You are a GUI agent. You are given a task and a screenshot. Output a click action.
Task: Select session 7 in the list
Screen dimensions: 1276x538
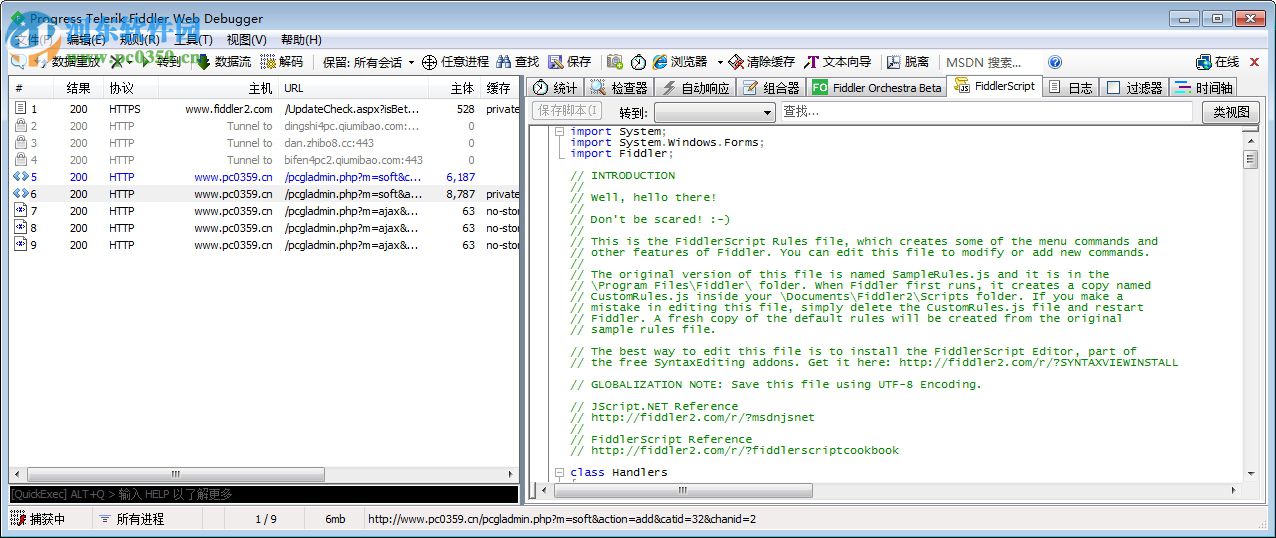(x=264, y=211)
